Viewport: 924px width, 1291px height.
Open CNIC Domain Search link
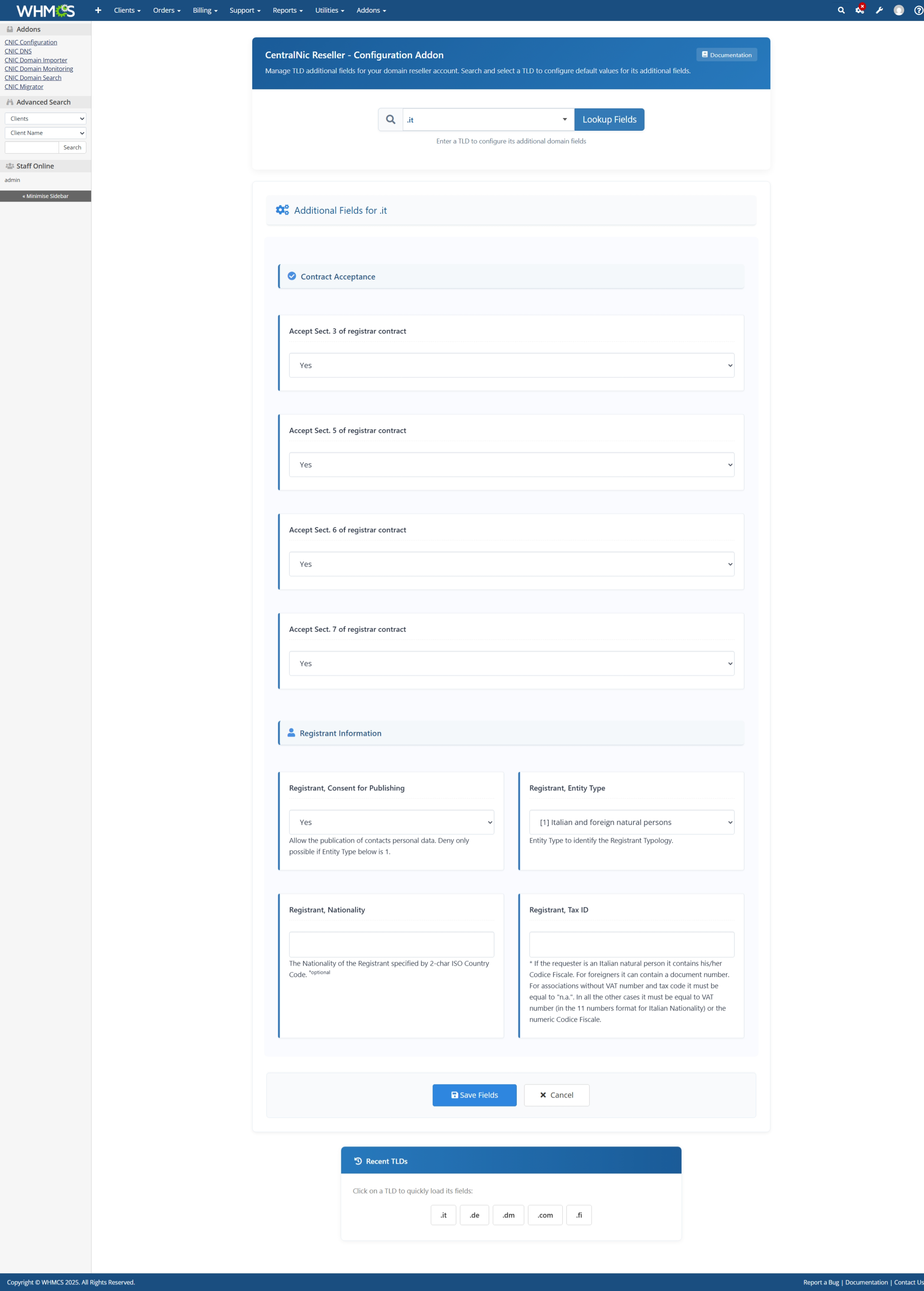pos(33,78)
